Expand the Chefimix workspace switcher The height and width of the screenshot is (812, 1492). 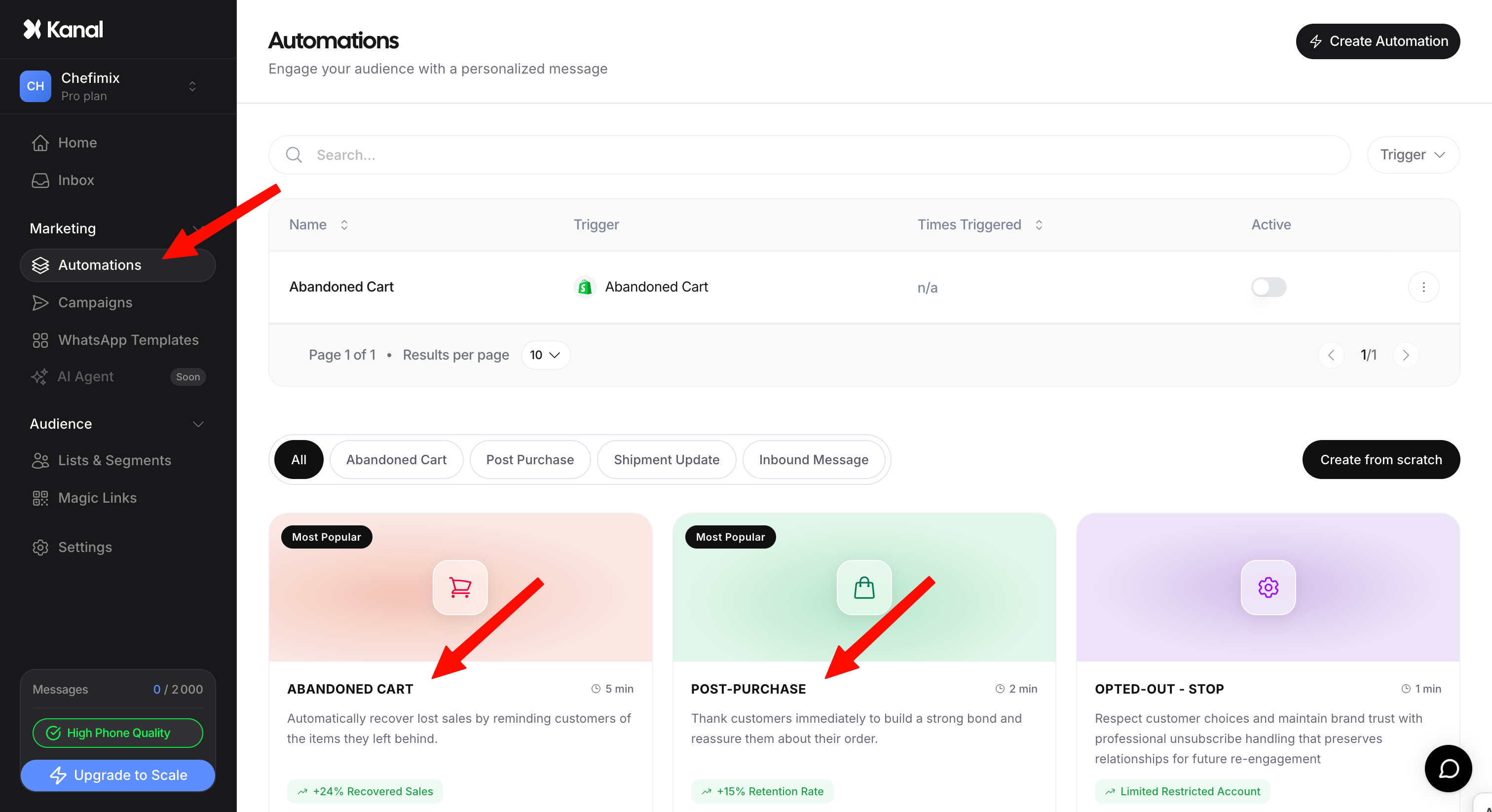pos(192,86)
